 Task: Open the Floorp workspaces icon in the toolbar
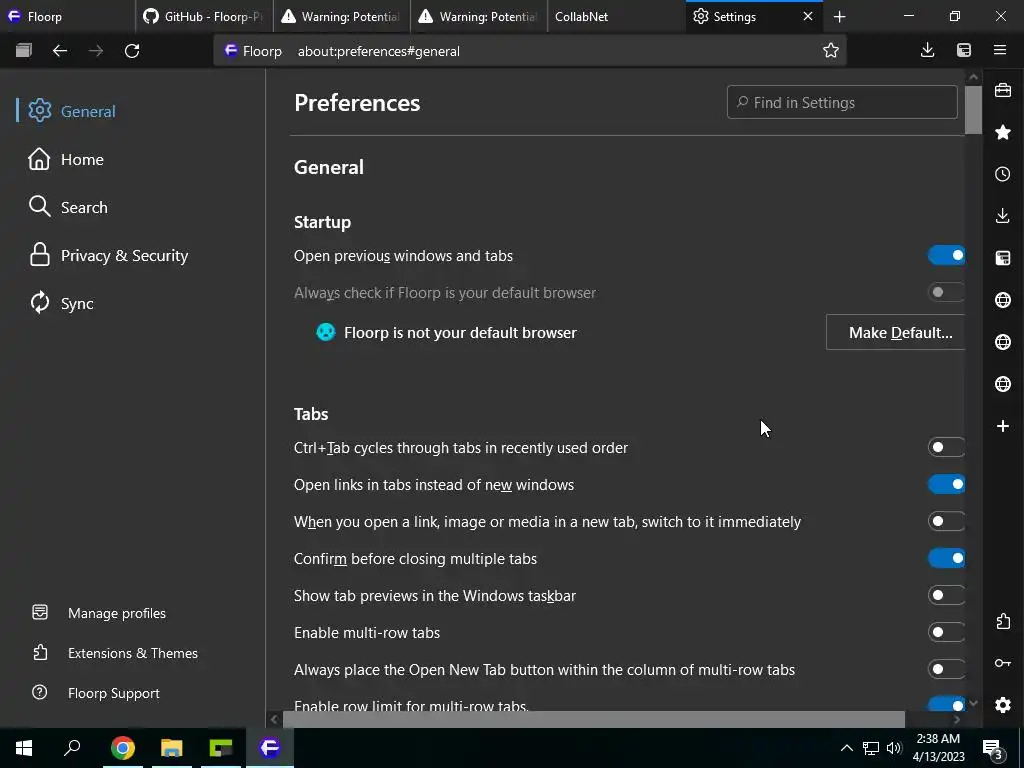click(x=24, y=50)
